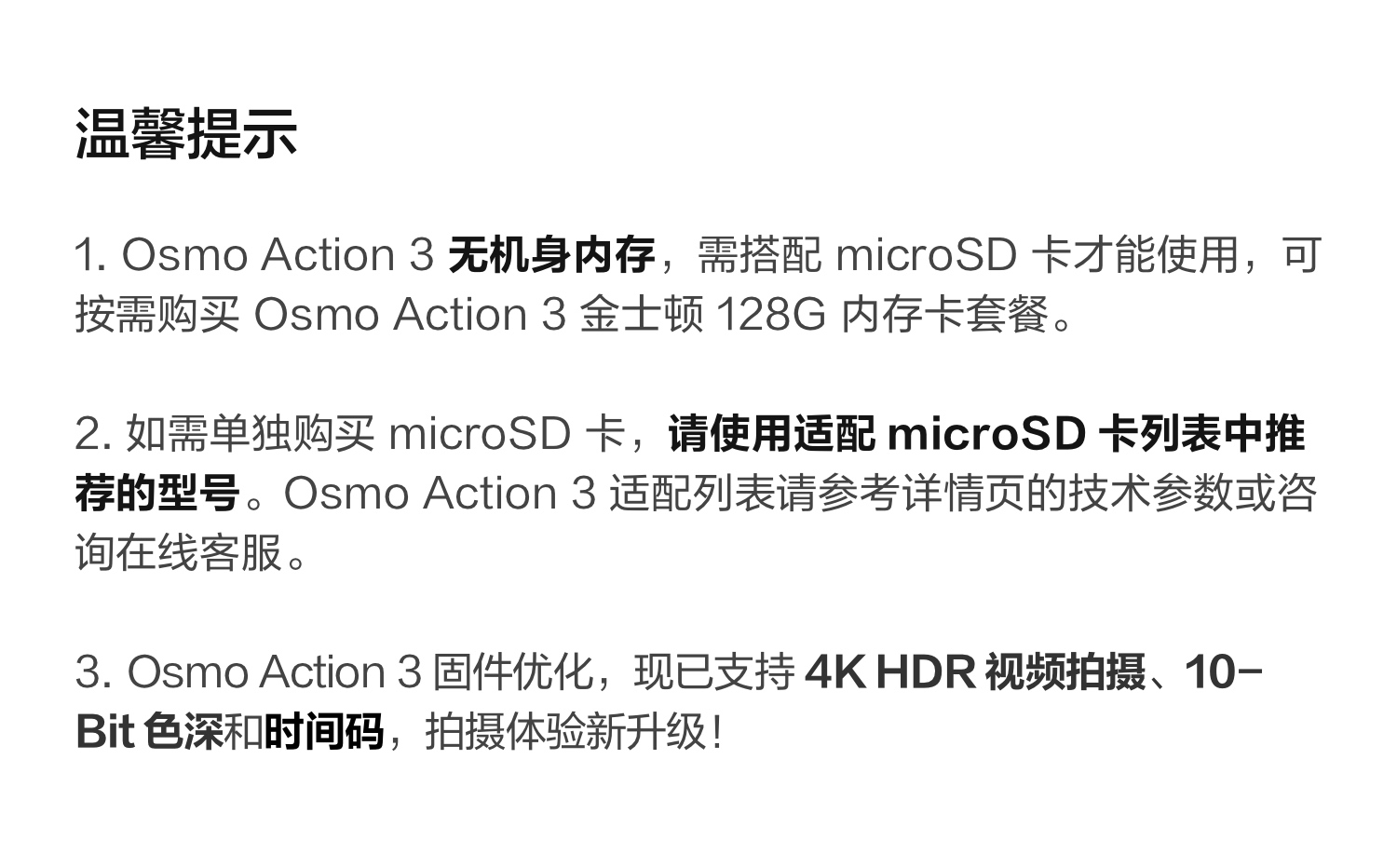Click 询在线客服 text
Viewport: 1397px width, 868px height.
coord(178,553)
